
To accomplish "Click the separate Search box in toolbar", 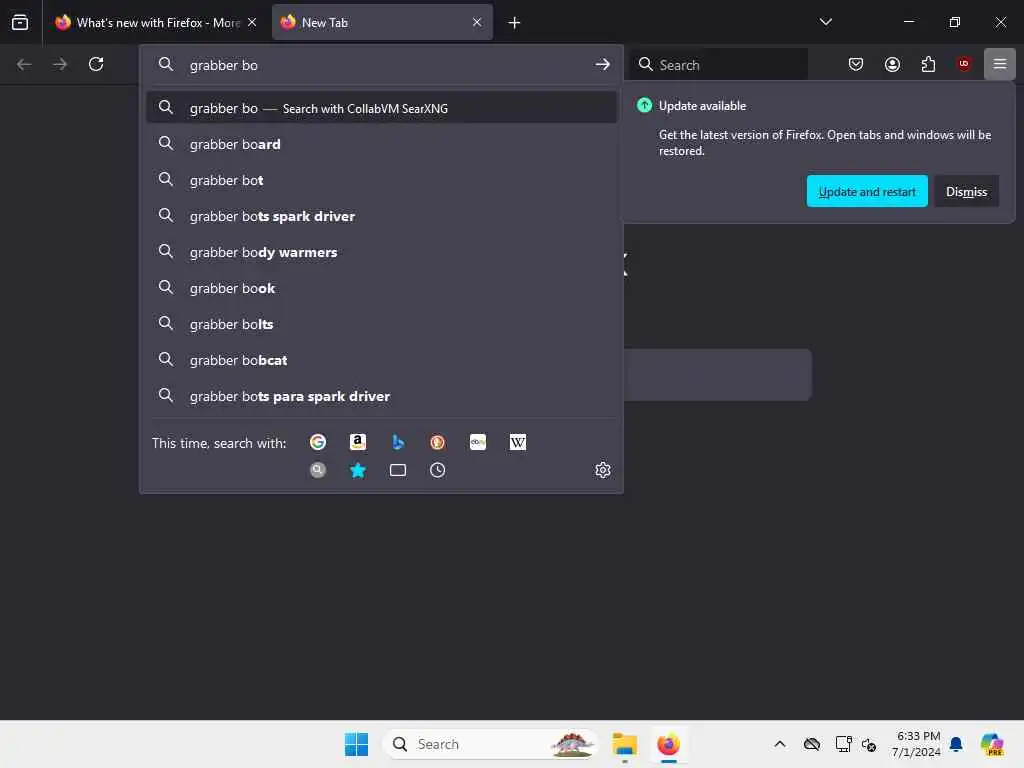I will (718, 65).
